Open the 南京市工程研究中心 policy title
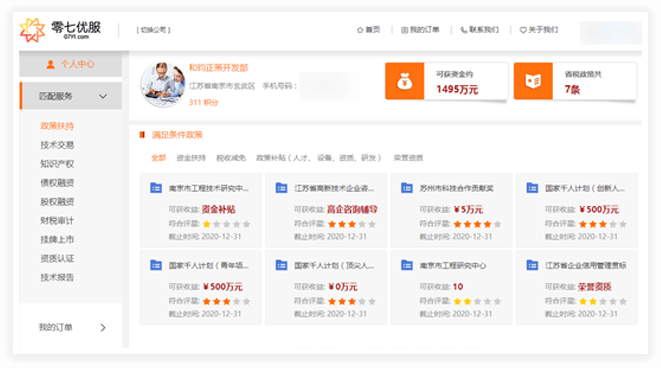The width and height of the screenshot is (661, 368). [x=453, y=266]
